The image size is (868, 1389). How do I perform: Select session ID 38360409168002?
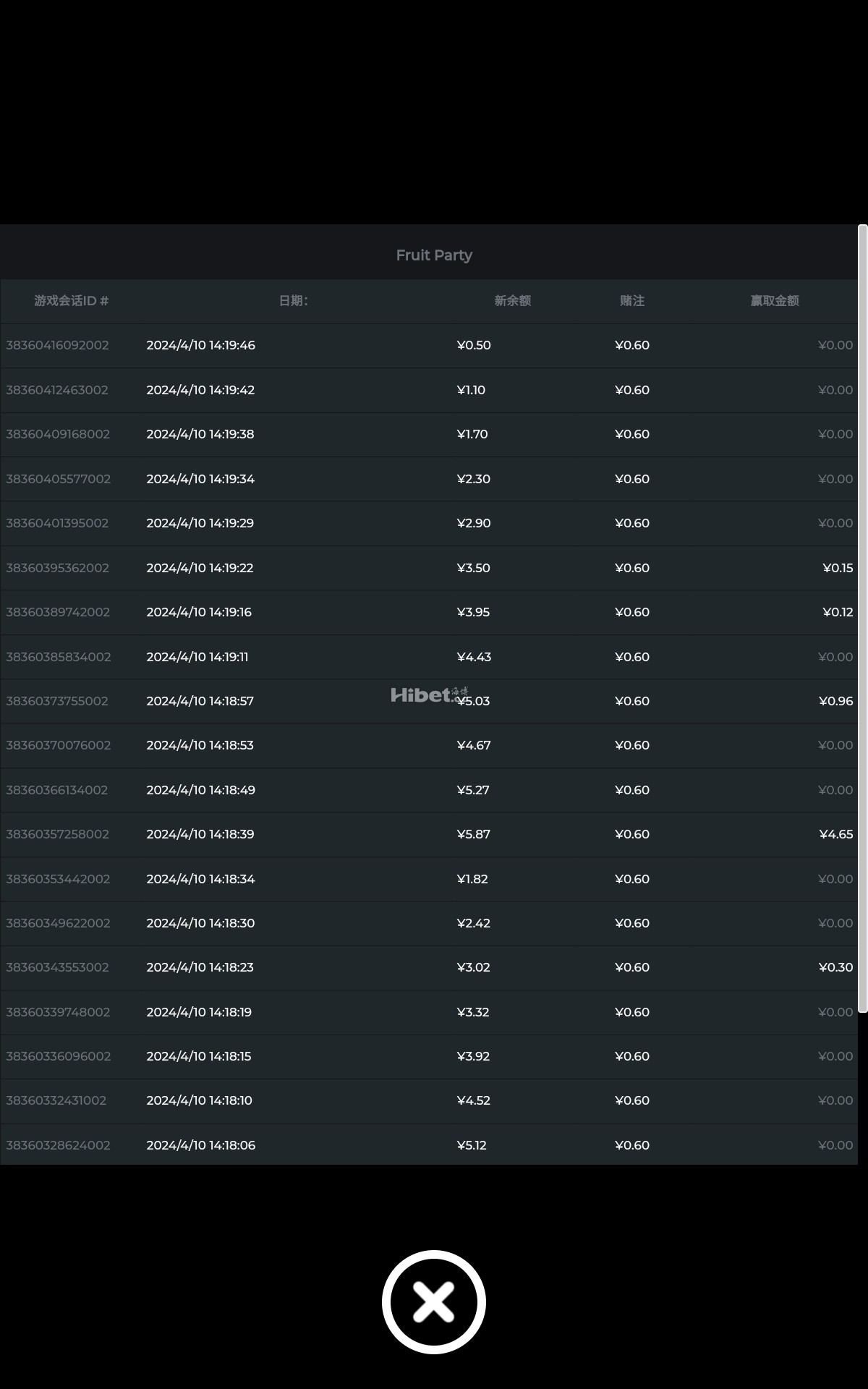point(58,434)
